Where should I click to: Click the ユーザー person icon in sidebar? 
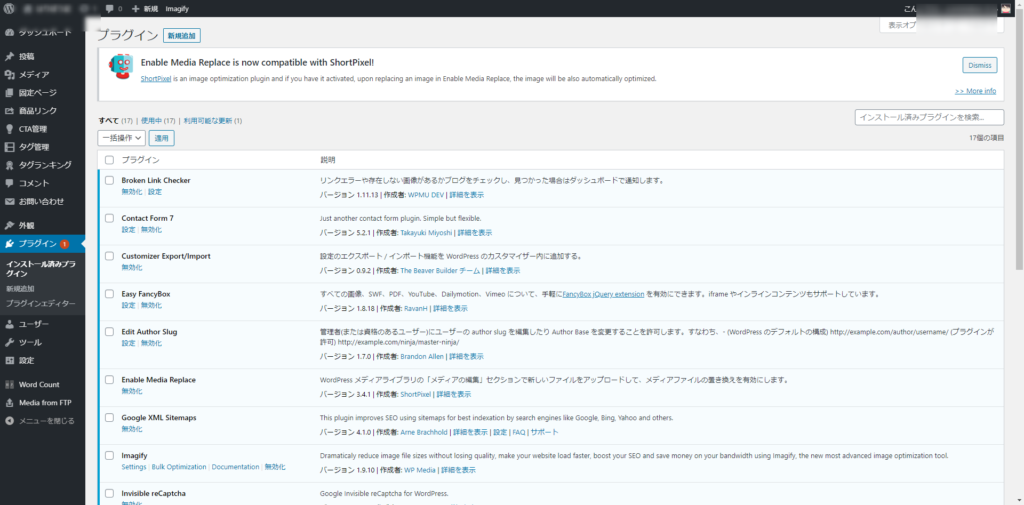coord(9,324)
